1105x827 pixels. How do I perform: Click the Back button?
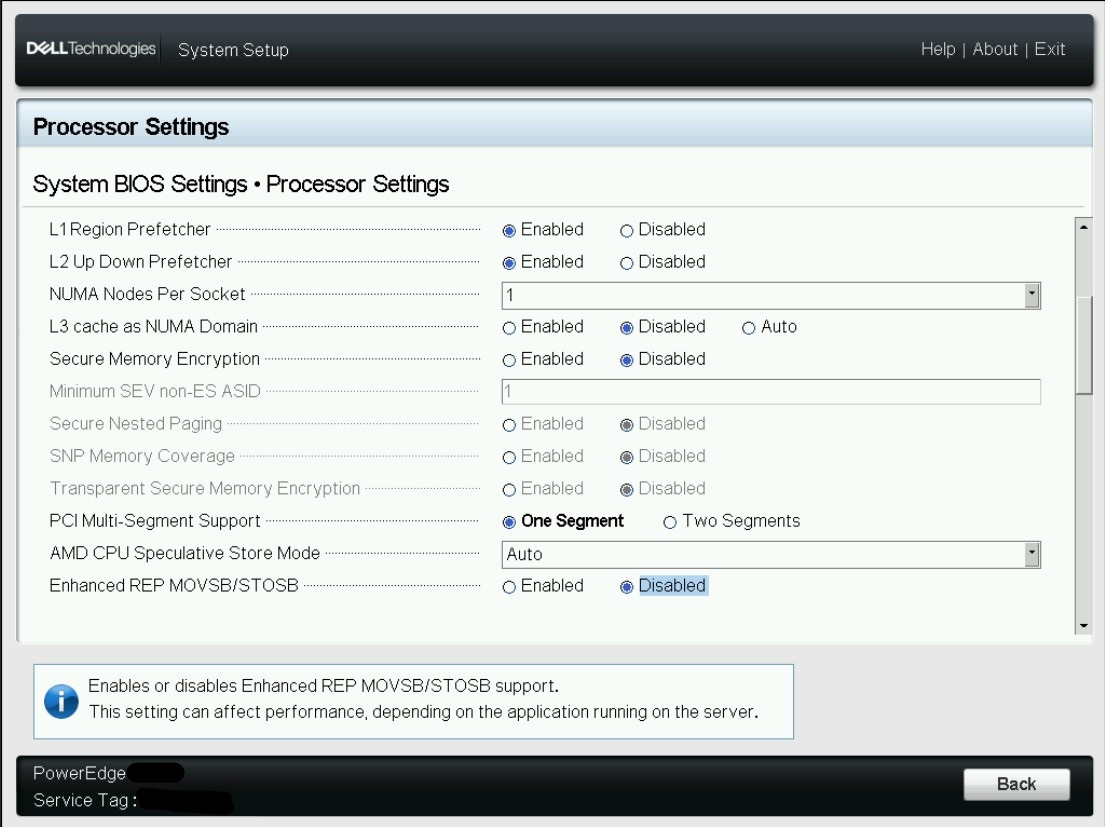1017,785
